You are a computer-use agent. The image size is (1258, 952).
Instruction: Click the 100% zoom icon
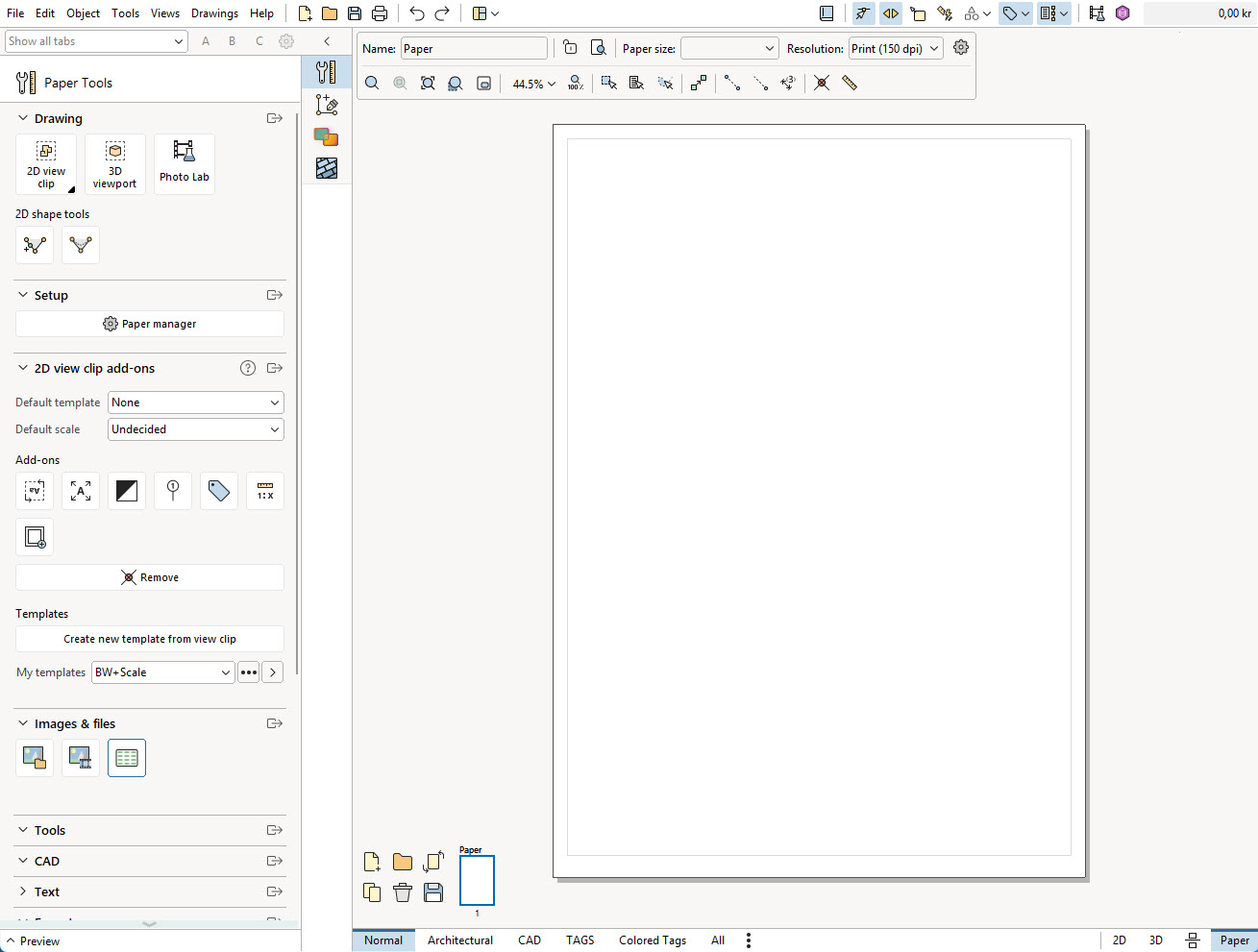576,84
